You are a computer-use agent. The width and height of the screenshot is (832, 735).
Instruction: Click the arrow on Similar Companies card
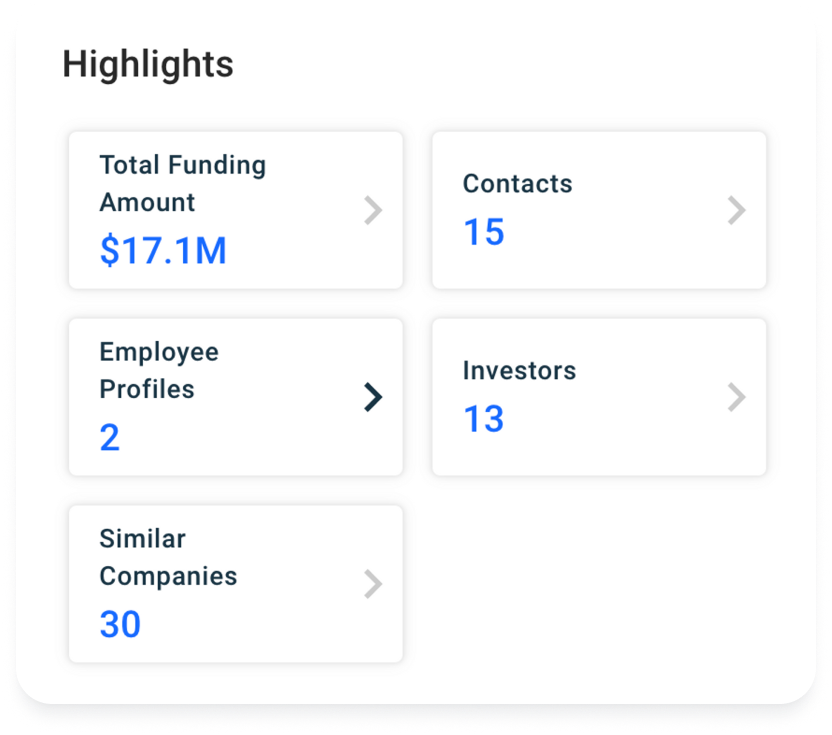click(x=373, y=584)
